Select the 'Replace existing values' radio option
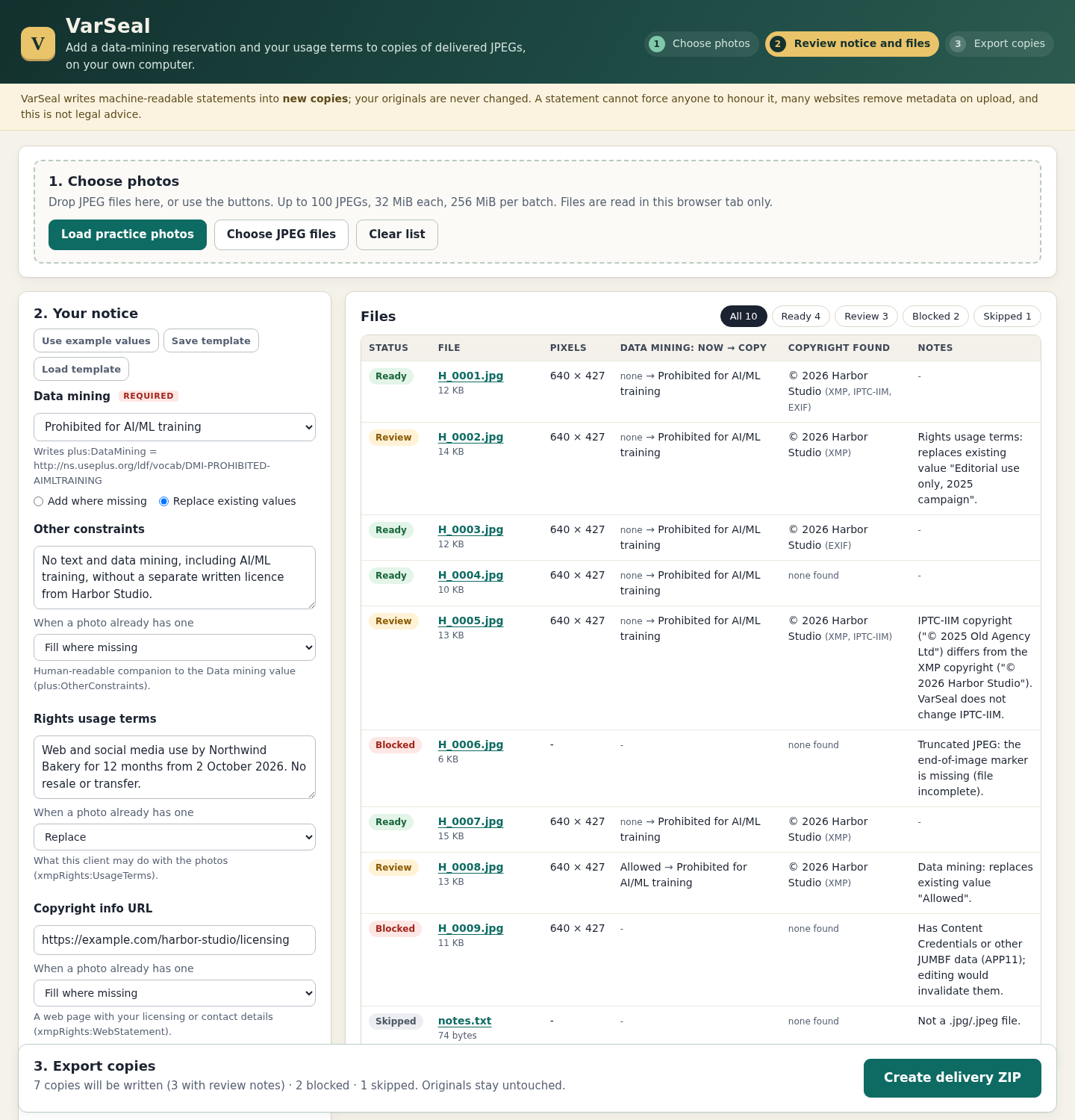The image size is (1075, 1120). click(x=164, y=502)
